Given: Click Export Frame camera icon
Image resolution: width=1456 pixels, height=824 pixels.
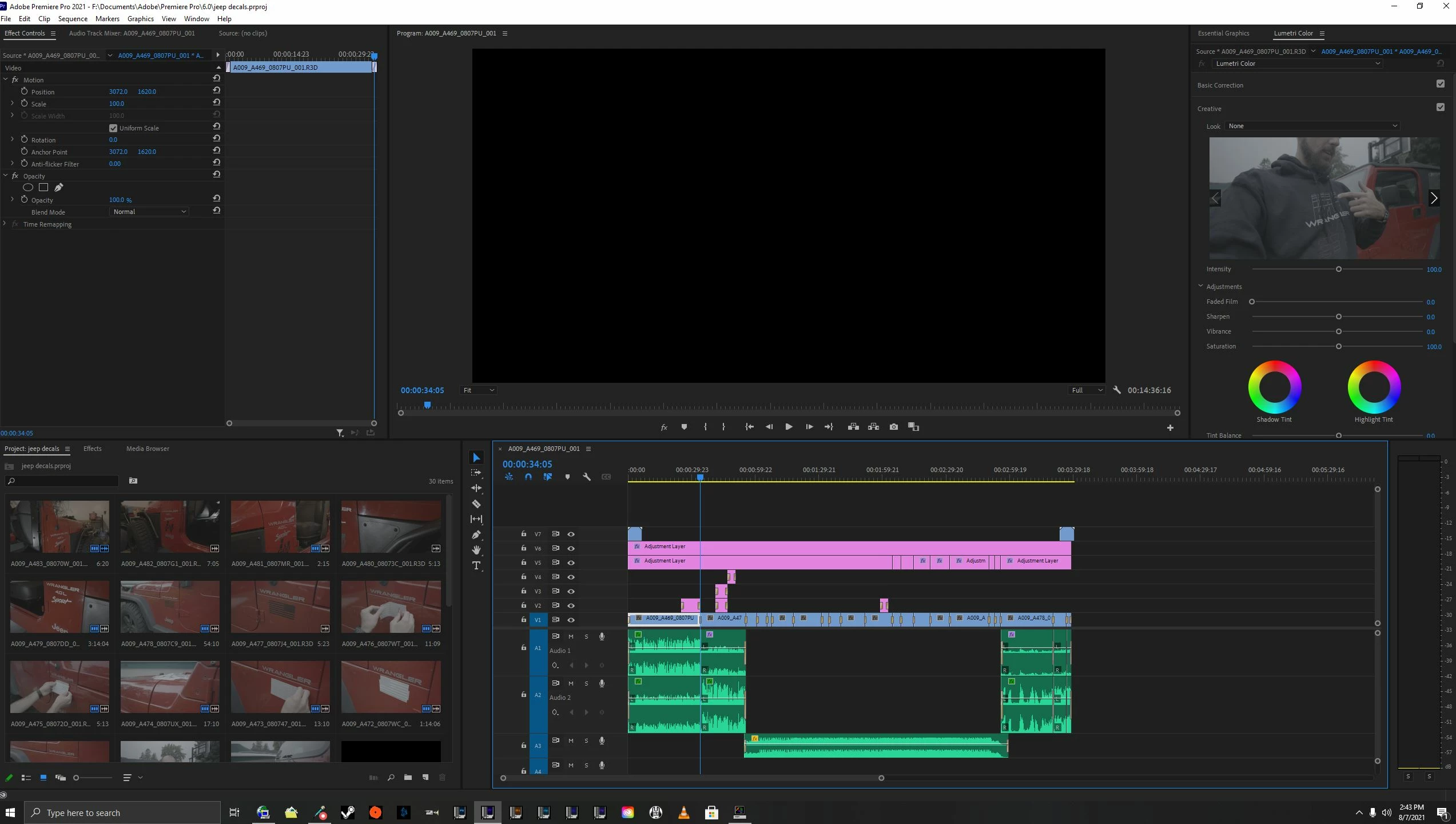Looking at the screenshot, I should coord(894,427).
